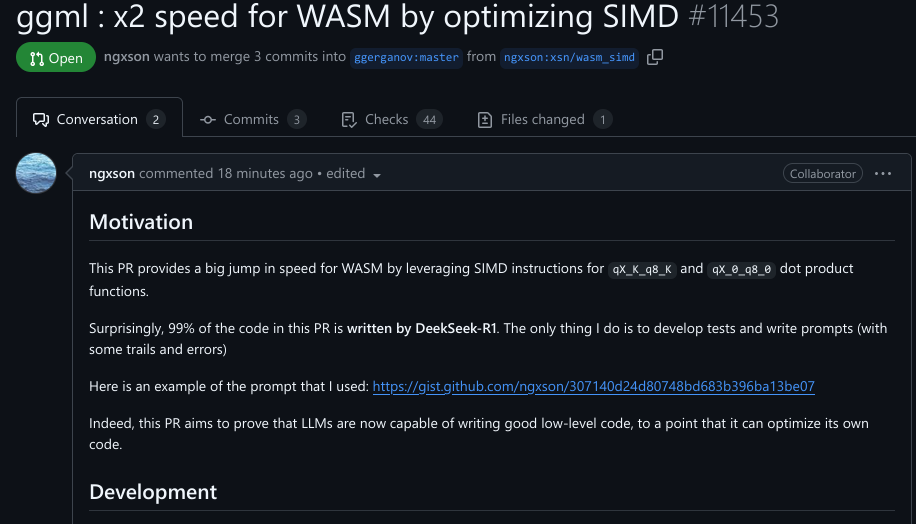This screenshot has width=916, height=524.
Task: Click the "18 minutes ago" comment timestamp
Action: coord(265,173)
